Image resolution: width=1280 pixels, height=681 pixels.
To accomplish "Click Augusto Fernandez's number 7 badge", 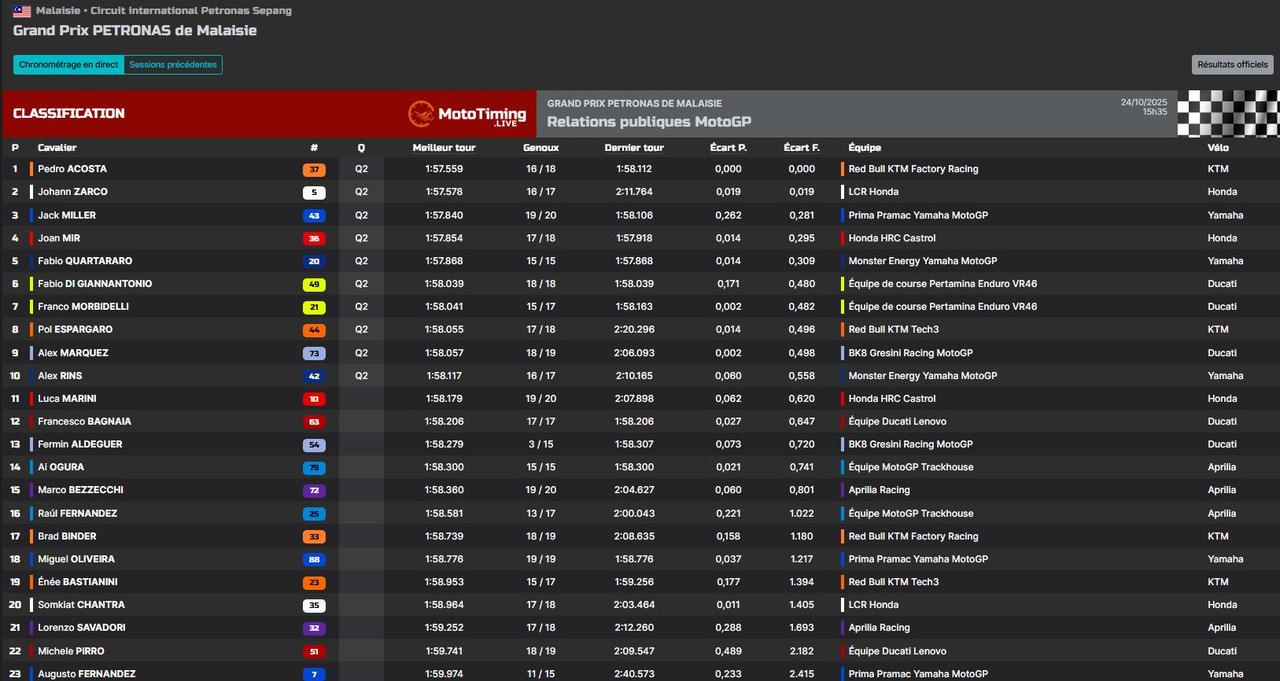I will click(x=314, y=675).
